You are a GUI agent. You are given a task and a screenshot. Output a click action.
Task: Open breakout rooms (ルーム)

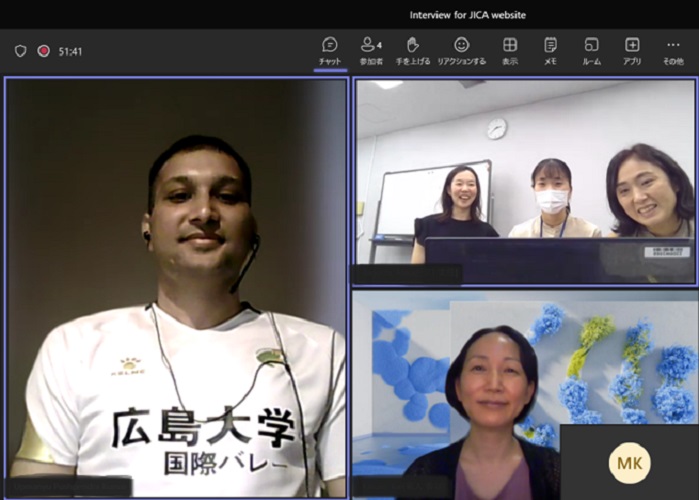[x=591, y=50]
